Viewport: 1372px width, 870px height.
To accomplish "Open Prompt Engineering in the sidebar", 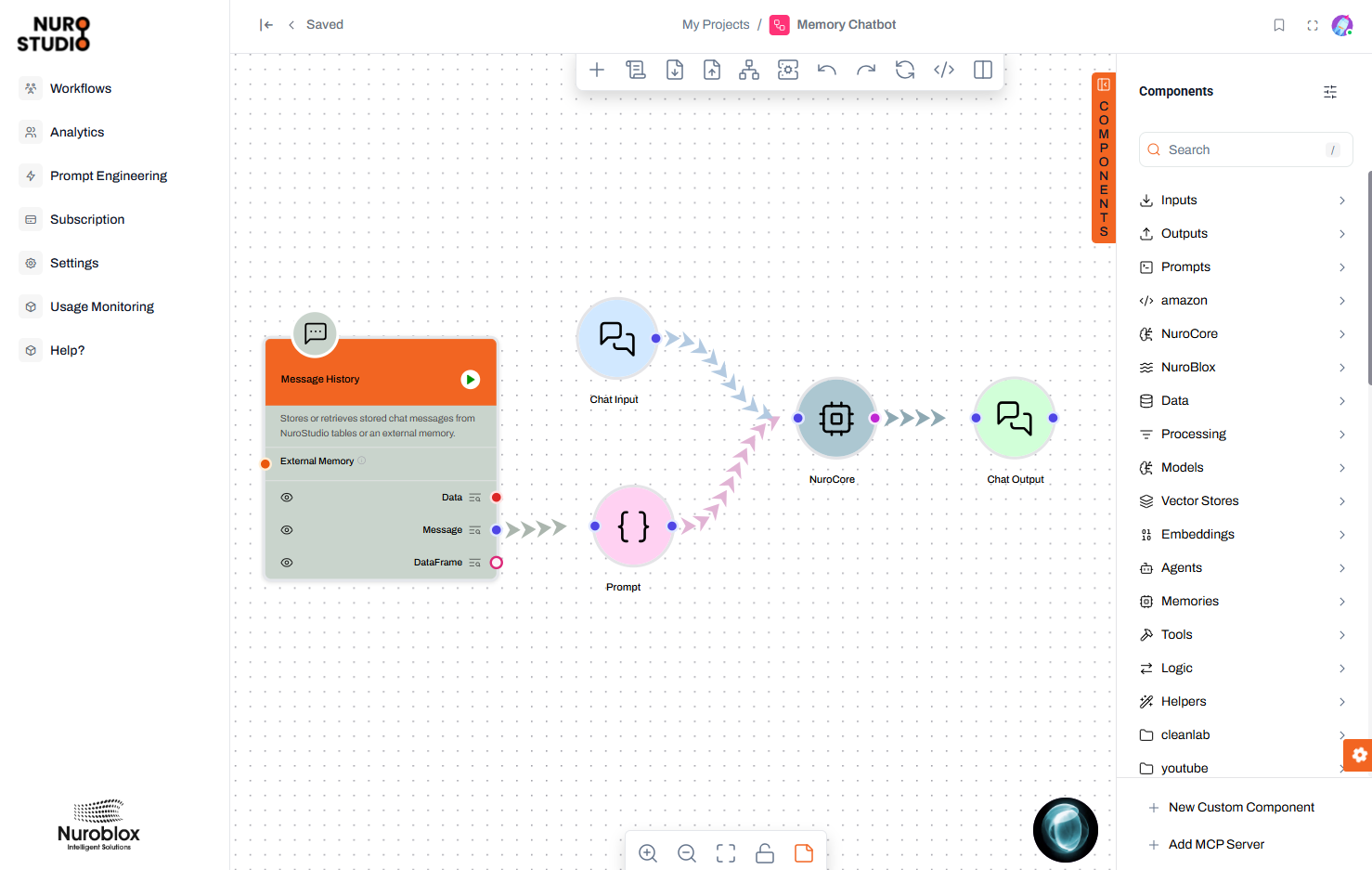I will pos(108,175).
